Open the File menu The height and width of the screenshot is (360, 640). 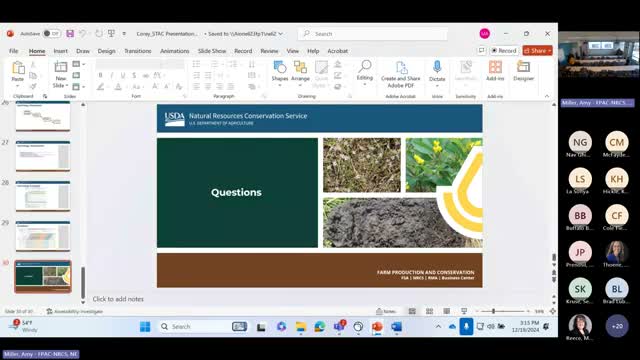(13, 51)
